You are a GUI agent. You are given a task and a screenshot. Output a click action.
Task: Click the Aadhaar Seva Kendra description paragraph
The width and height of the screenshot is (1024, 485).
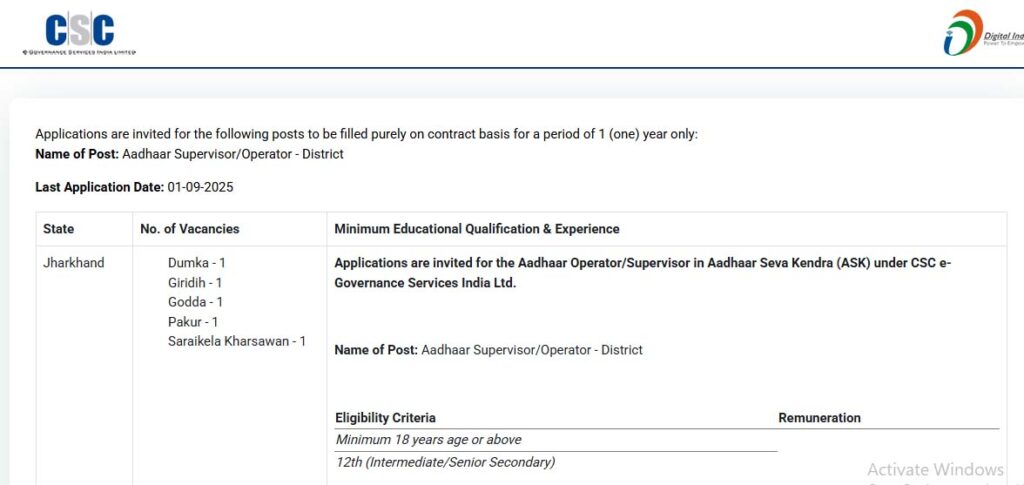click(643, 274)
